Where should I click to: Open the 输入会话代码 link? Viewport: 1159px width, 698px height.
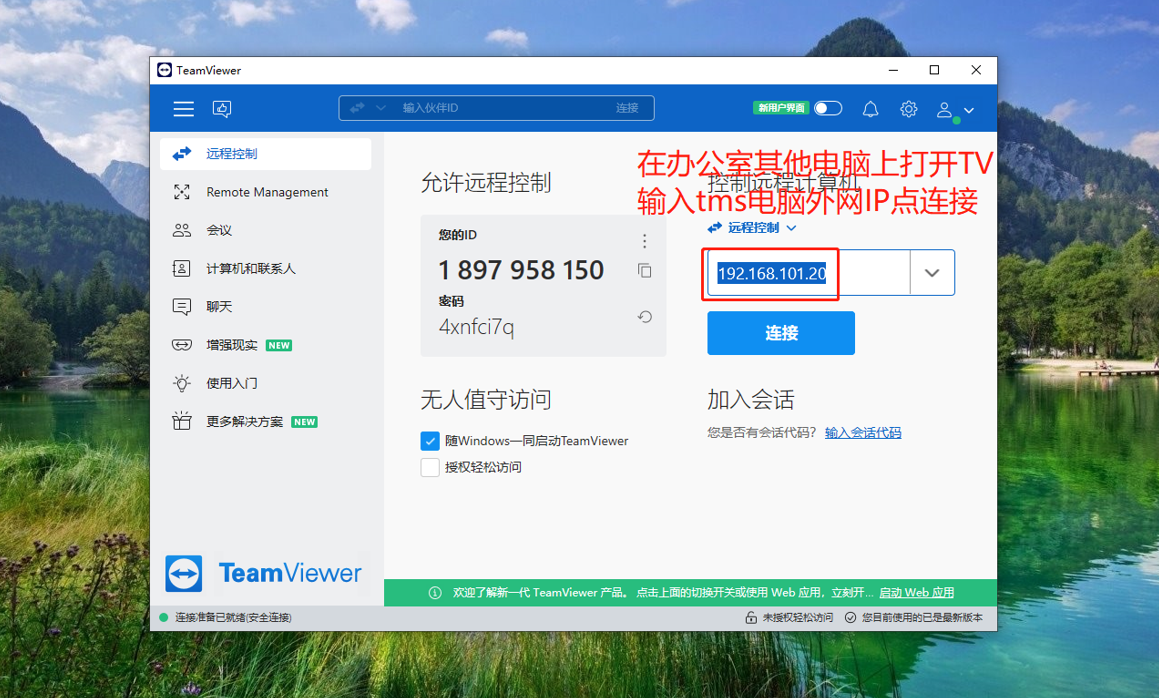863,433
